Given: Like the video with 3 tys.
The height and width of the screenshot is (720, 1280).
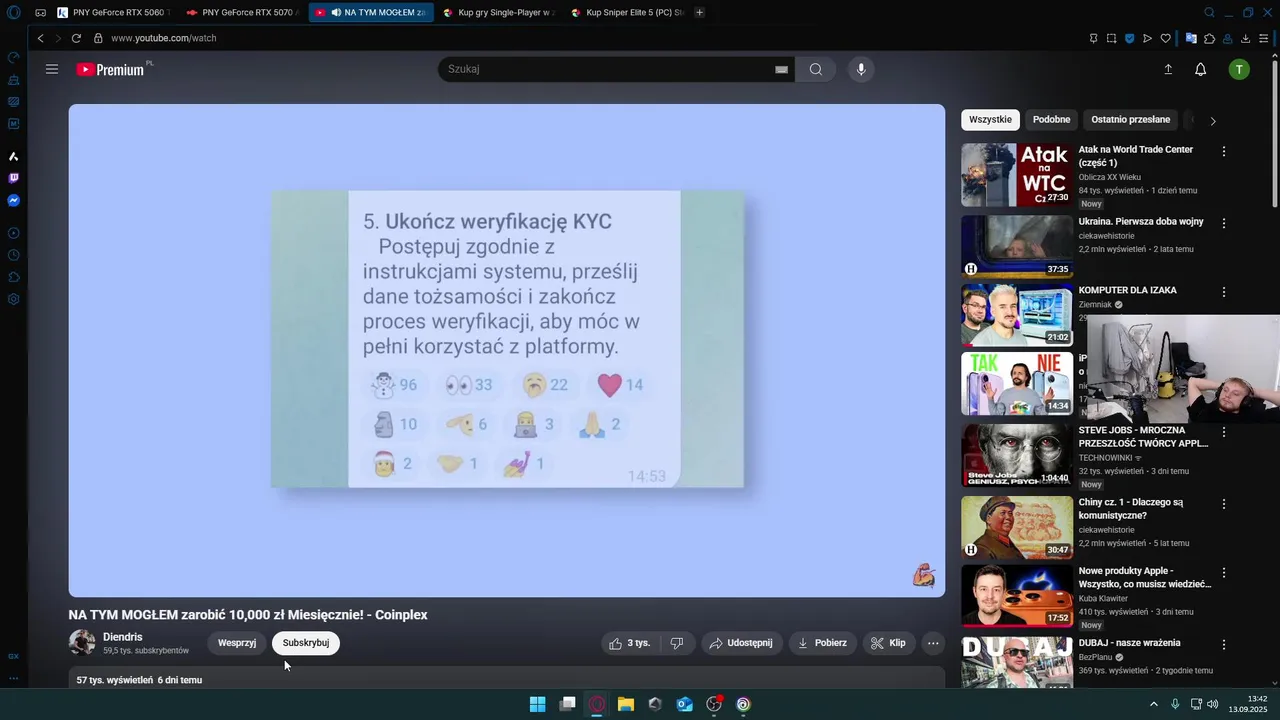Looking at the screenshot, I should (629, 643).
